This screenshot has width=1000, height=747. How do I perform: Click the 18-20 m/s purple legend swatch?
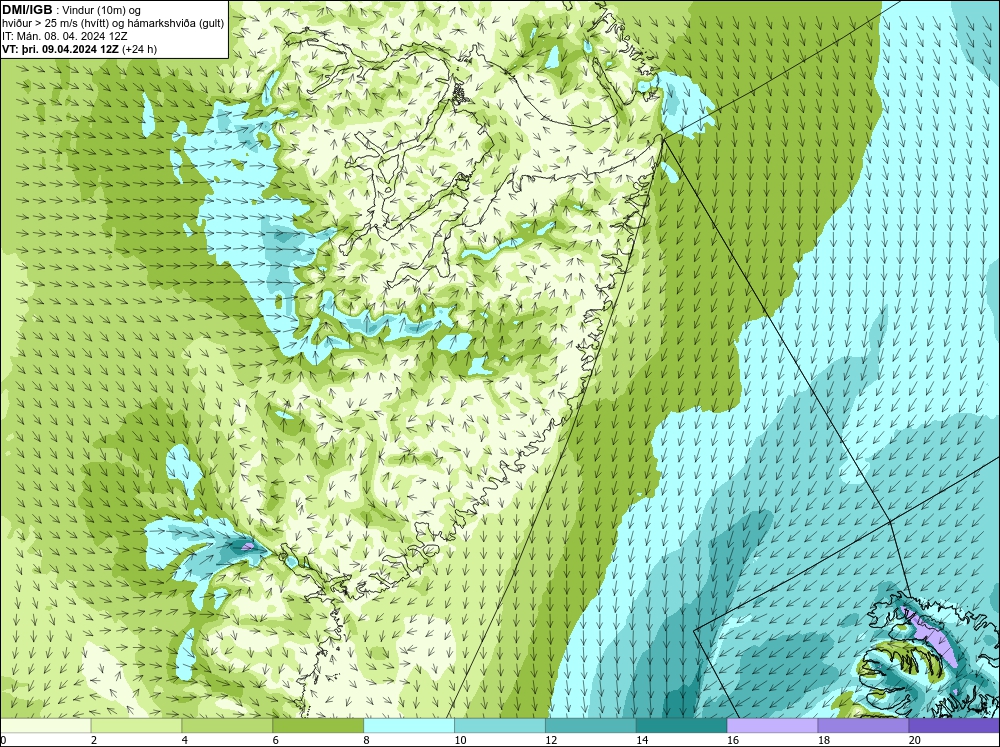(864, 725)
